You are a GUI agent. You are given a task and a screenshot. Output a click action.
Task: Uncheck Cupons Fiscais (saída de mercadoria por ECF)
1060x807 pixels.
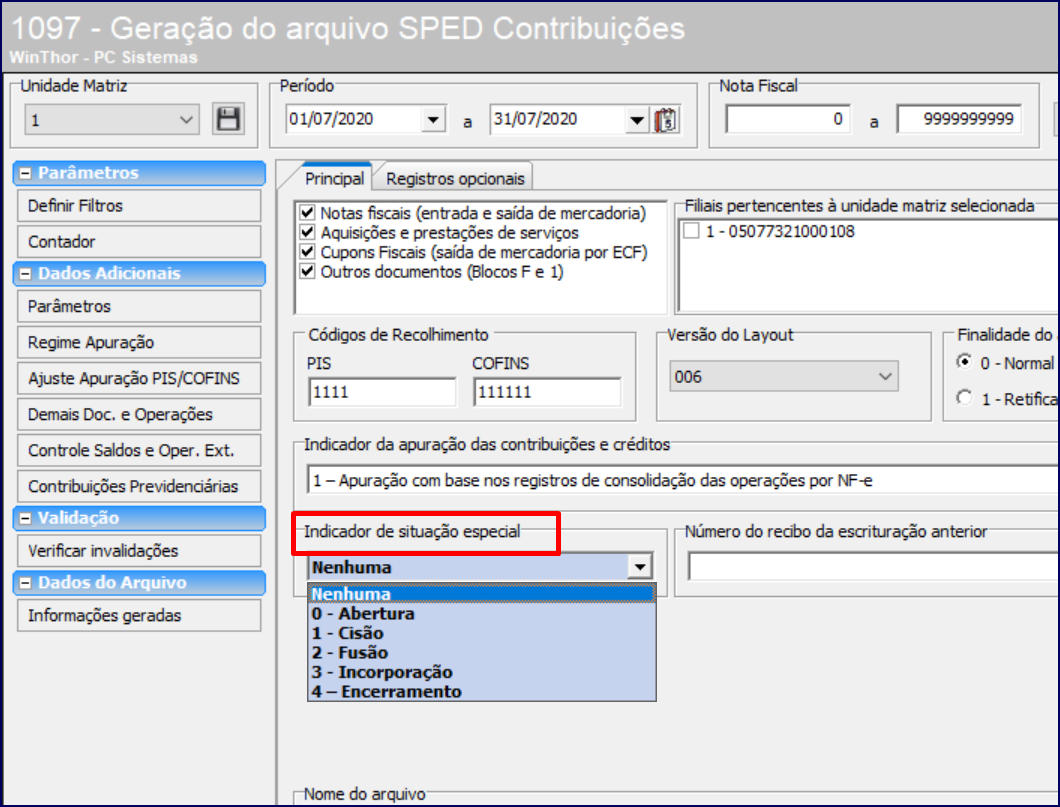coord(308,252)
